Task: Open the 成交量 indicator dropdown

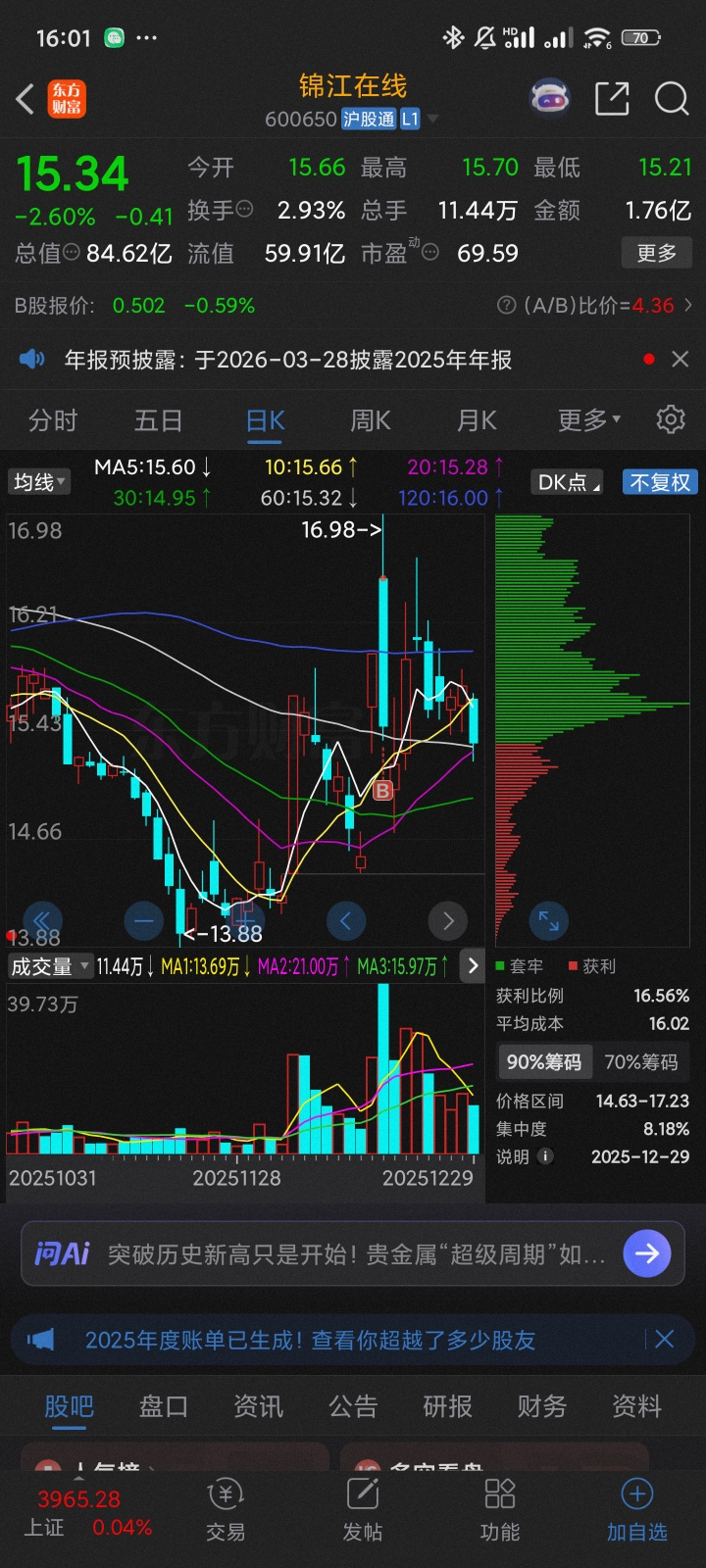Action: pyautogui.click(x=50, y=966)
